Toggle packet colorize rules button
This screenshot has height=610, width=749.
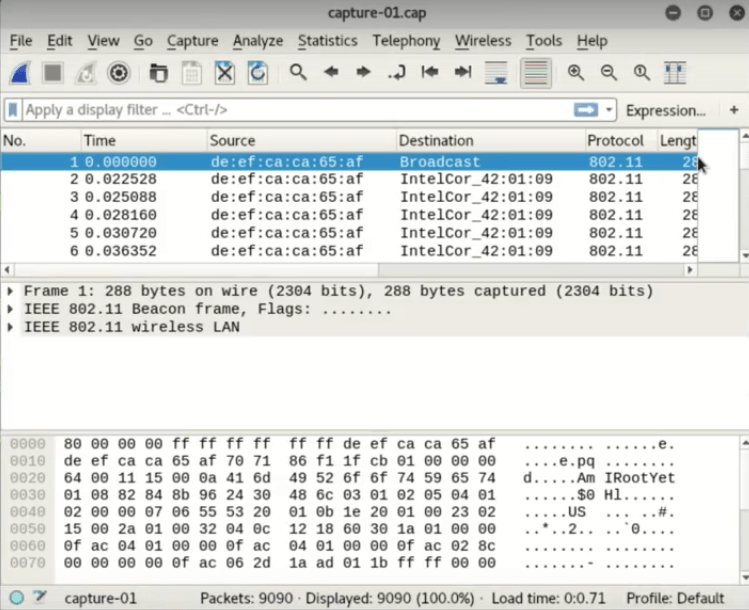point(537,73)
